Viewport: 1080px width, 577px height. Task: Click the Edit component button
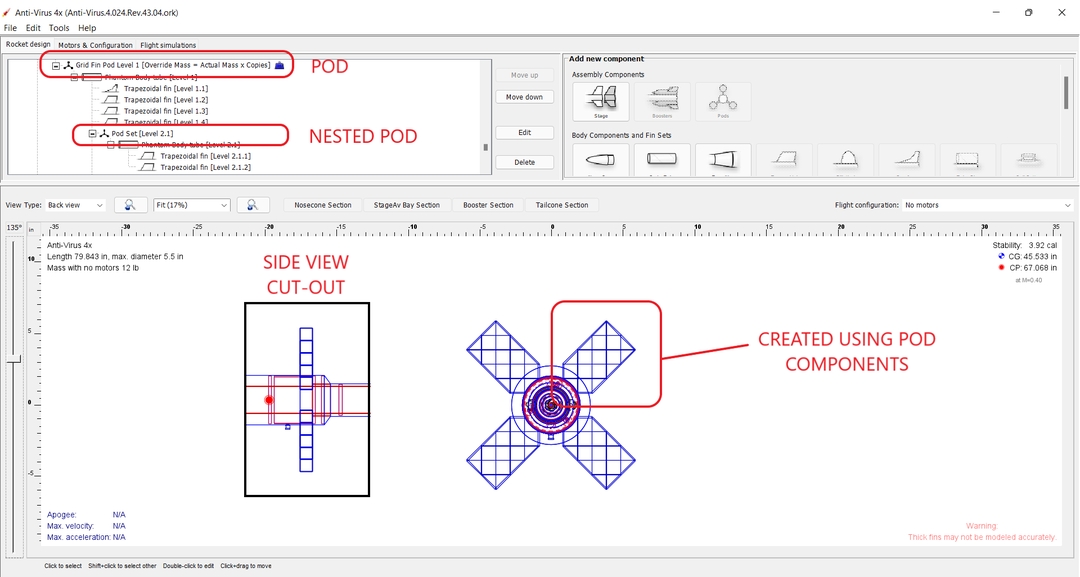pyautogui.click(x=524, y=132)
